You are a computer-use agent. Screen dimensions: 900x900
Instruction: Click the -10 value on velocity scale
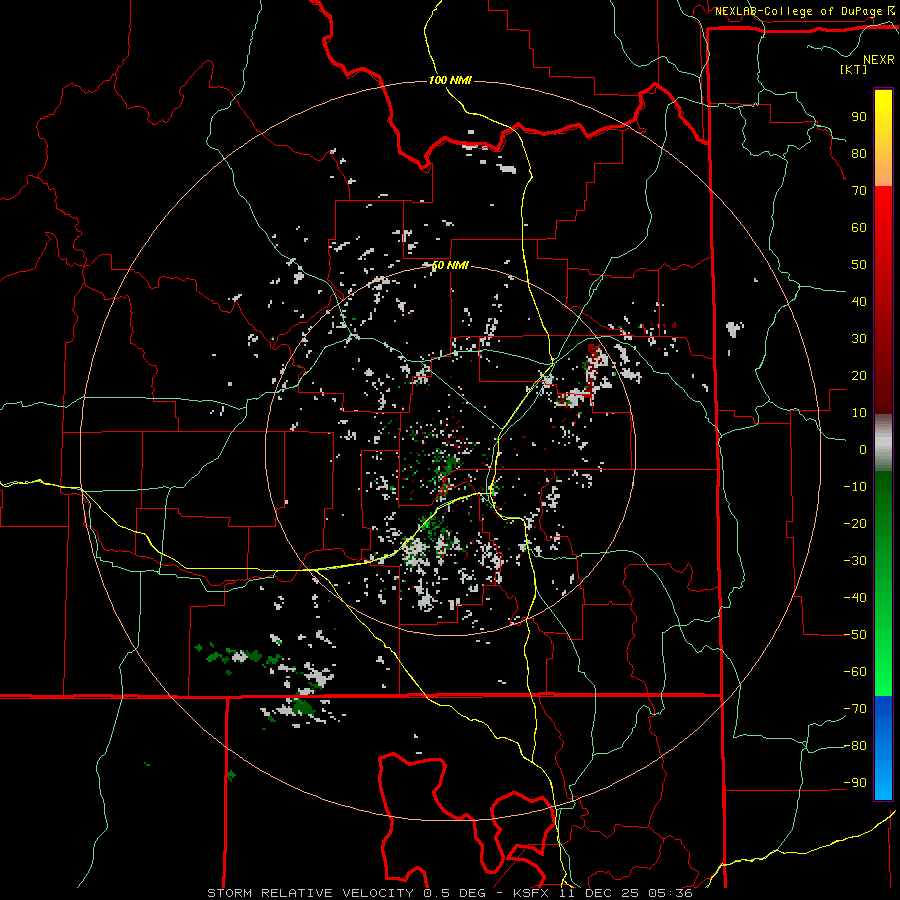[x=855, y=487]
